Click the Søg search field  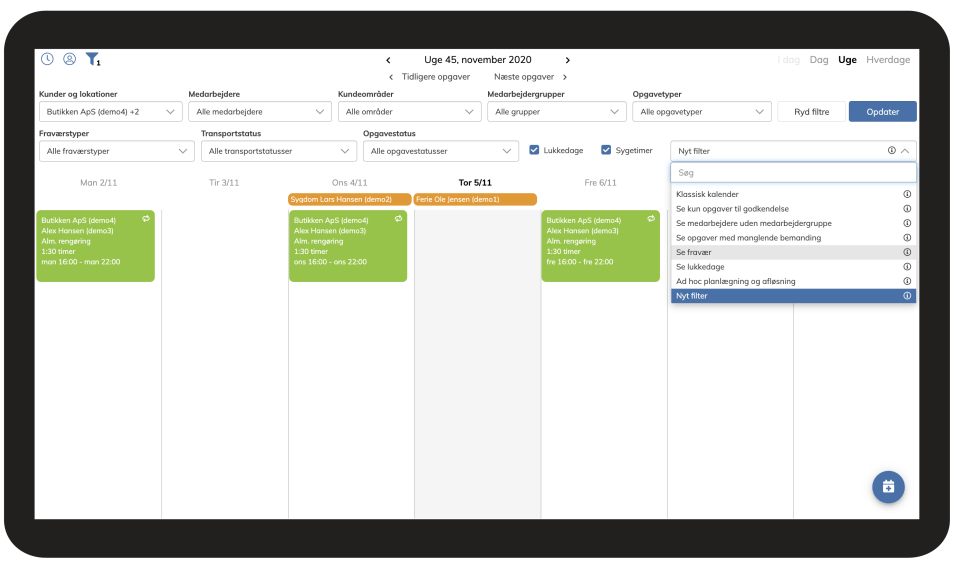[793, 173]
